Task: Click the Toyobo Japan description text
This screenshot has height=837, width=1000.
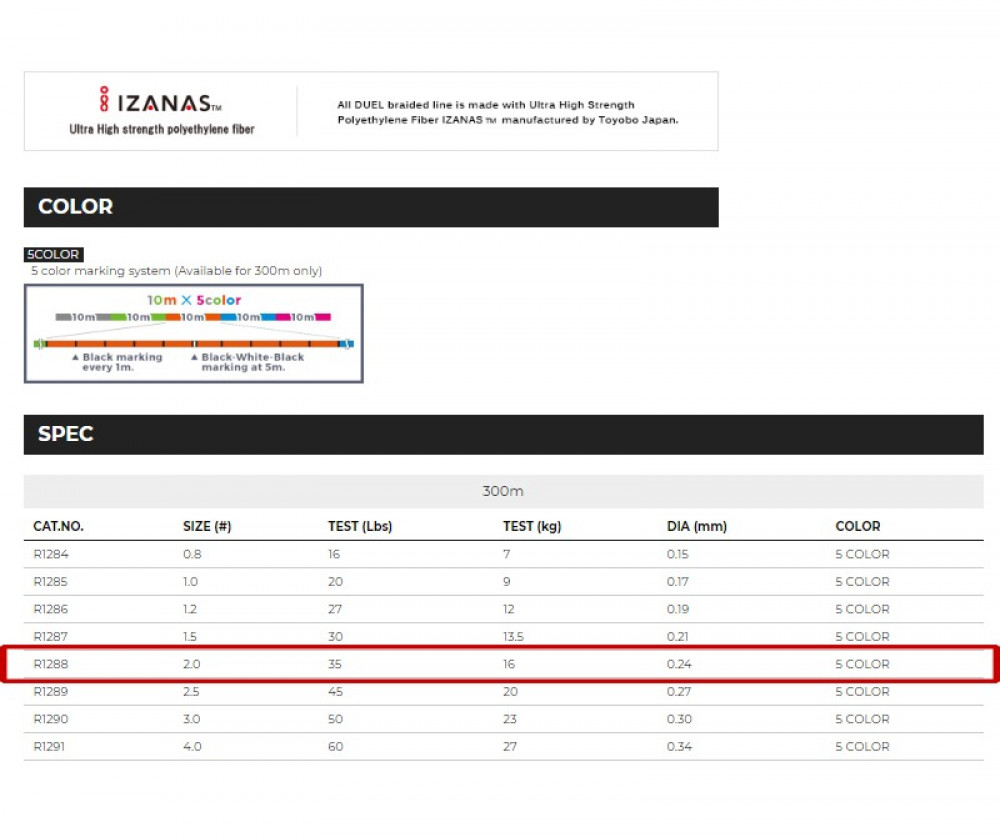Action: click(508, 112)
